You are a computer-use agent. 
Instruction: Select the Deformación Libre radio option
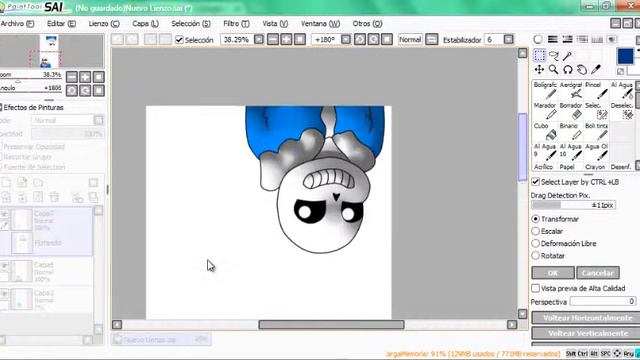click(x=536, y=243)
